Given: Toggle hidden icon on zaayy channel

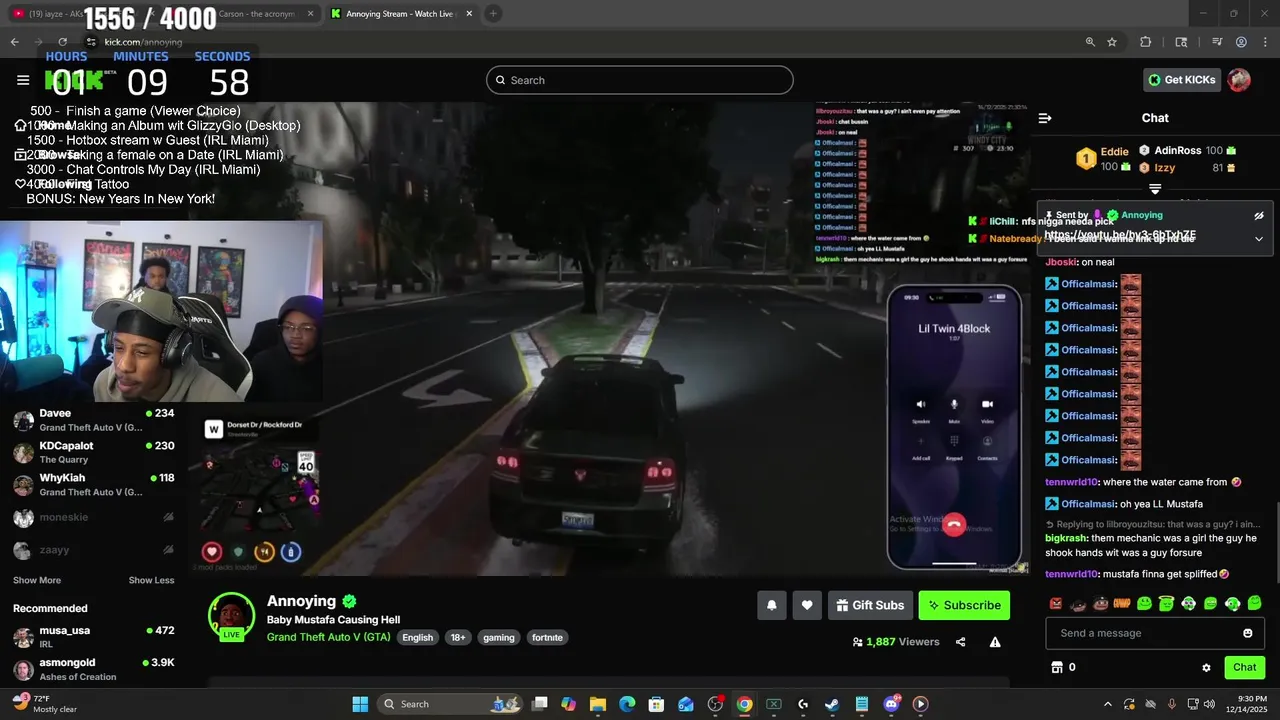Looking at the screenshot, I should [168, 549].
